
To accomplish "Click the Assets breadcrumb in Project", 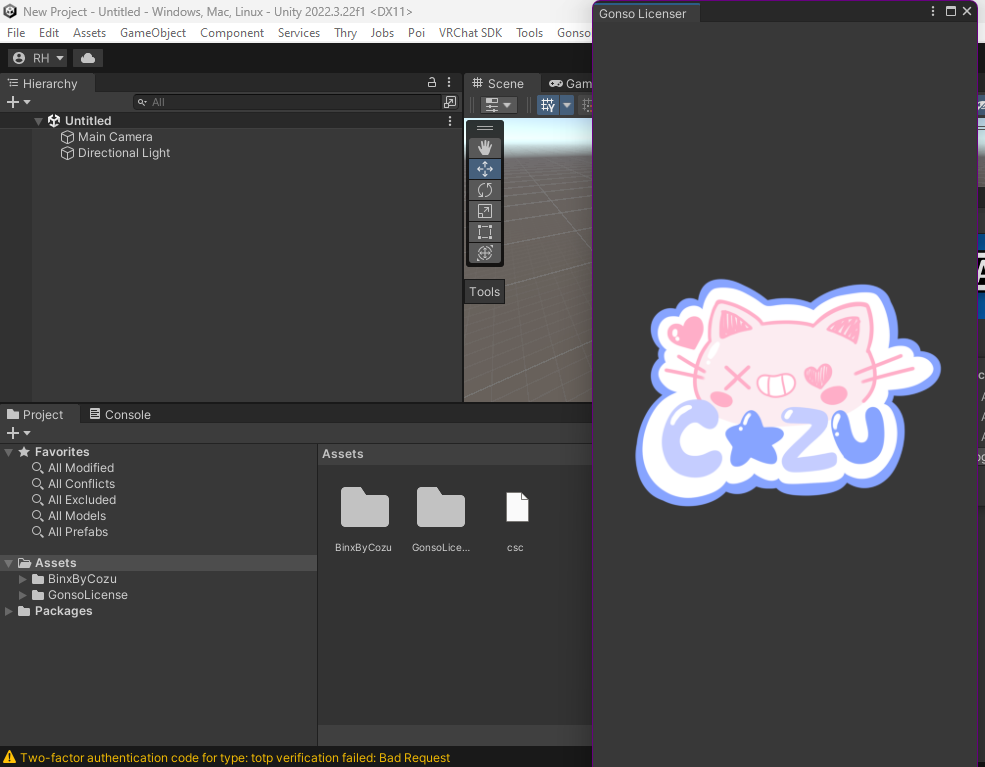I will point(342,454).
